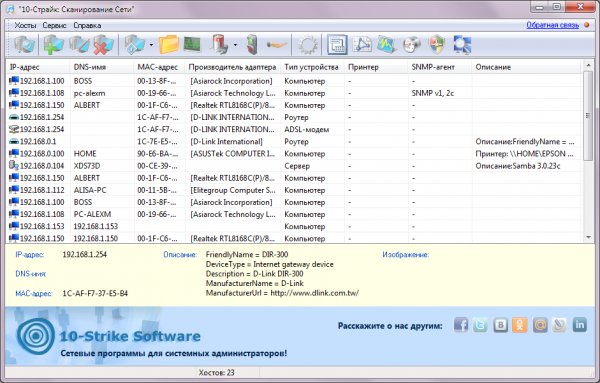Expand dropdown arrow beside host info icon
The image size is (600, 383).
[x=151, y=45]
